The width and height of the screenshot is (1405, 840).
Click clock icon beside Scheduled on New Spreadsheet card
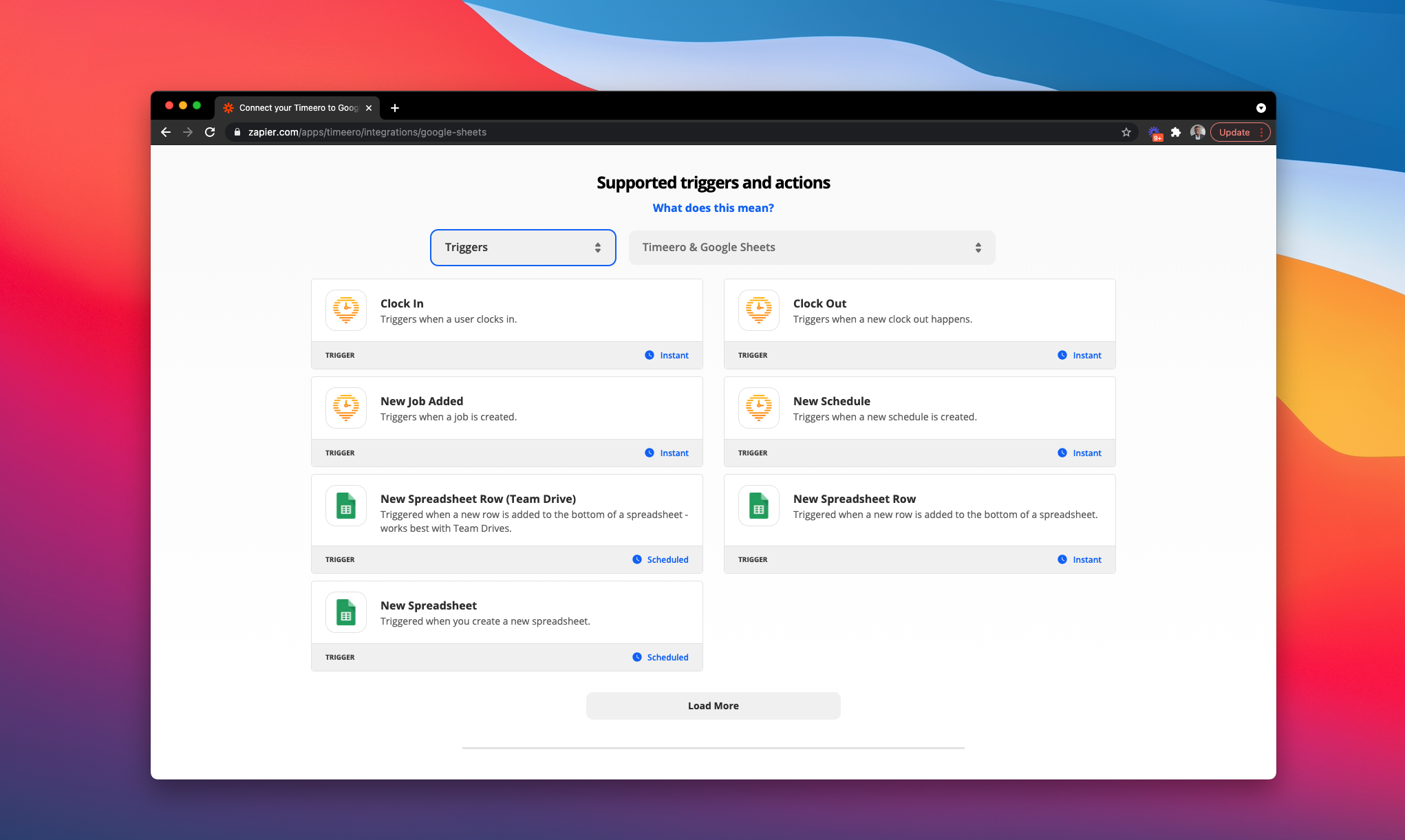click(637, 657)
